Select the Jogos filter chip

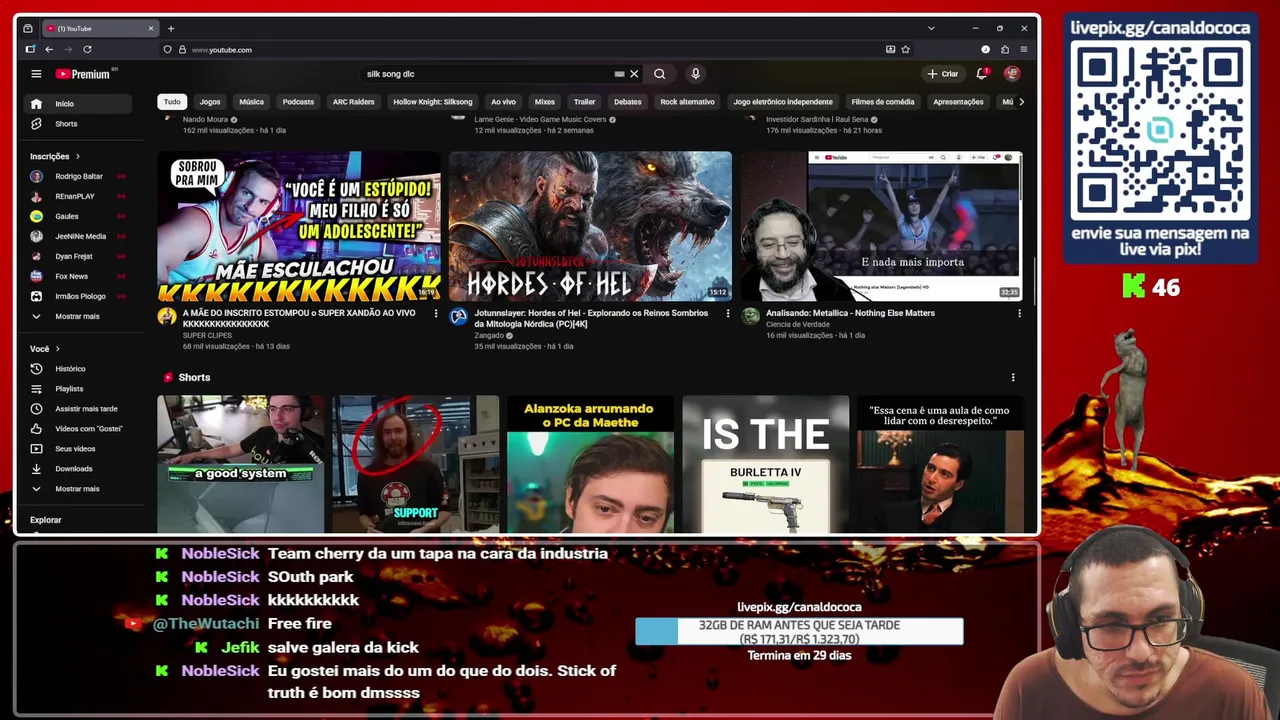point(210,102)
